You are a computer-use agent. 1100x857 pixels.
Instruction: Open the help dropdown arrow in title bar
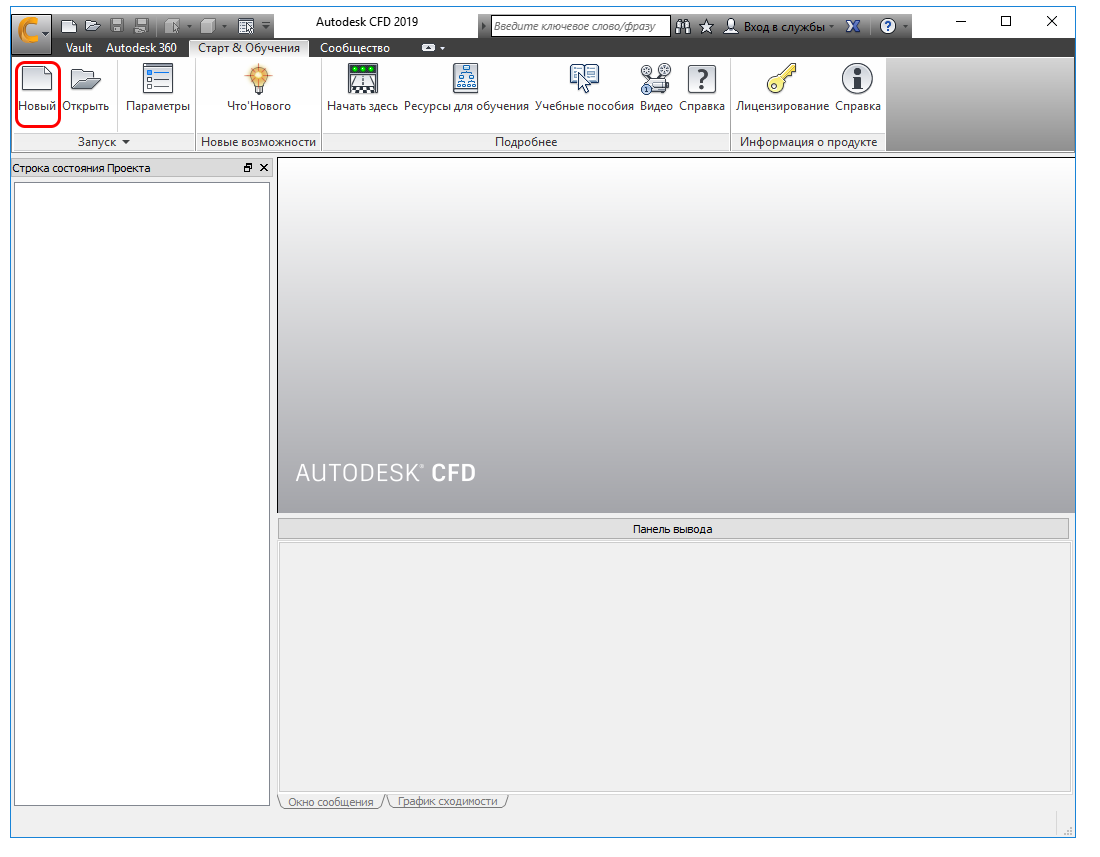(x=906, y=27)
